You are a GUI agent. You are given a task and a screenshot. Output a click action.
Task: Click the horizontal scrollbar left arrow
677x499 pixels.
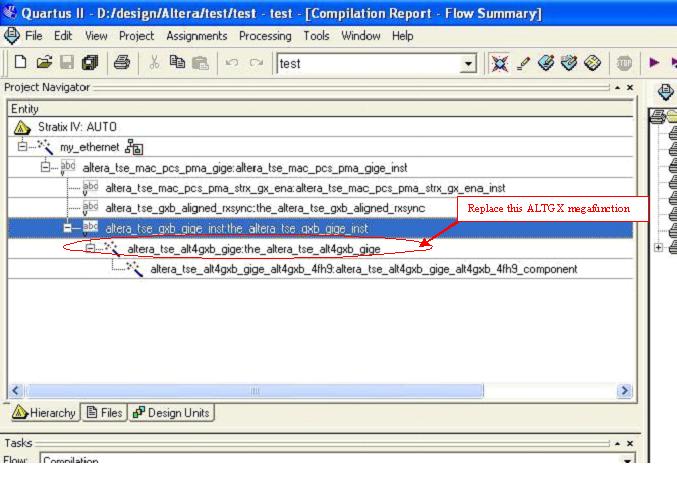click(16, 391)
